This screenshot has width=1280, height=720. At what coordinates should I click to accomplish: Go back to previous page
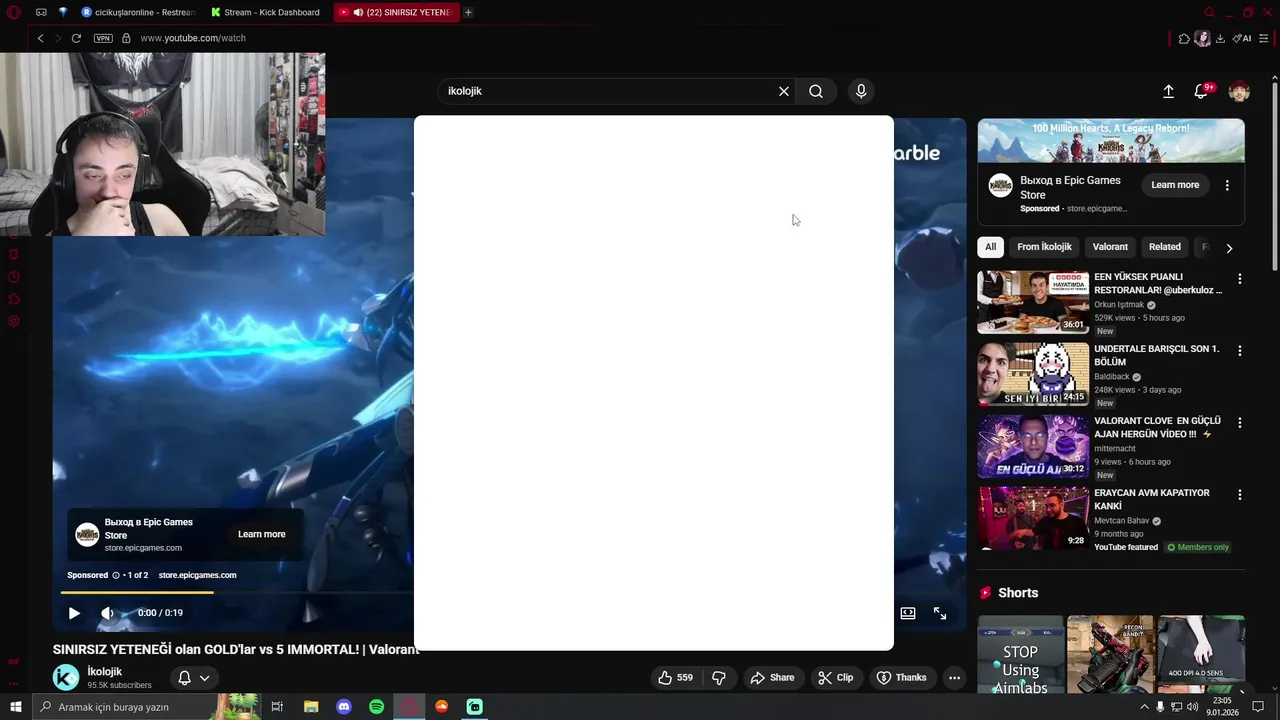tap(40, 38)
